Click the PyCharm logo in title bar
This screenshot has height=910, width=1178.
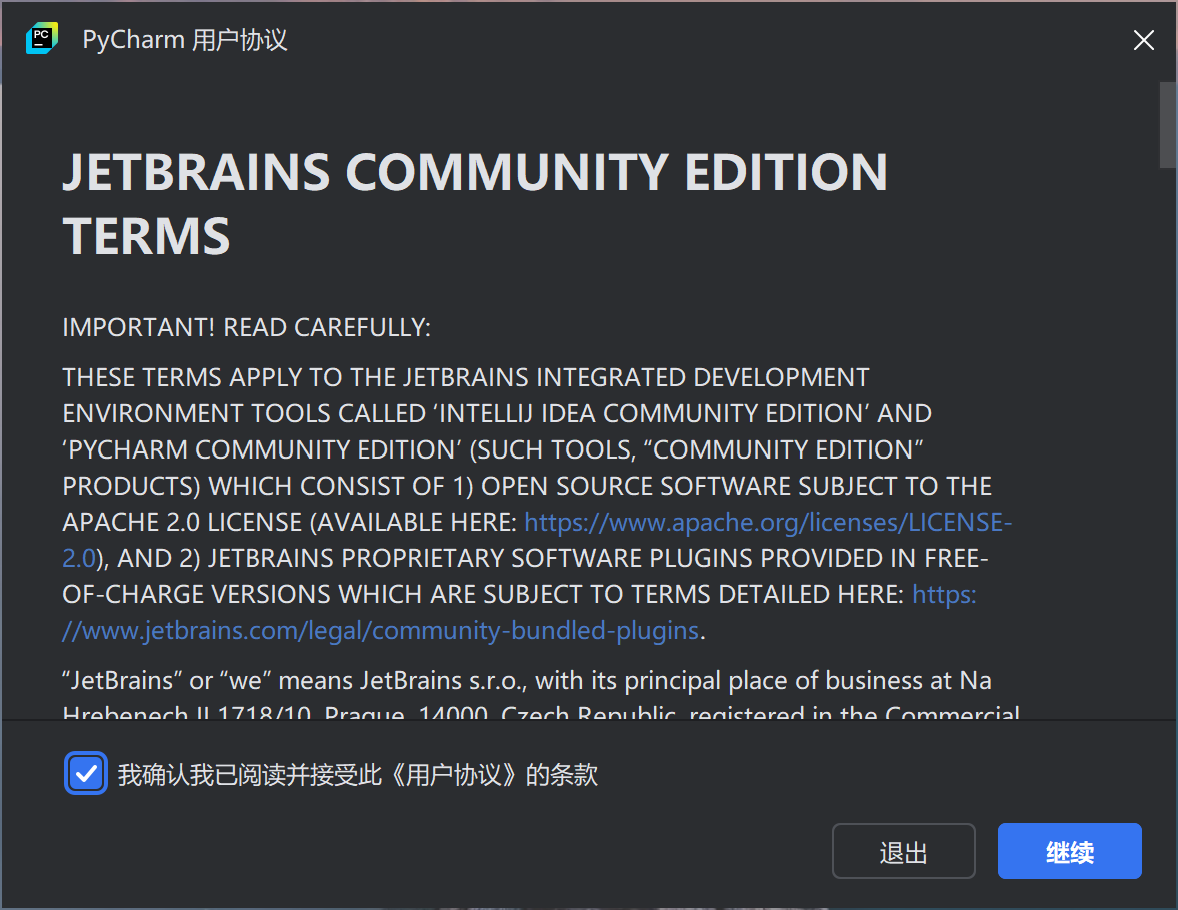click(x=42, y=39)
